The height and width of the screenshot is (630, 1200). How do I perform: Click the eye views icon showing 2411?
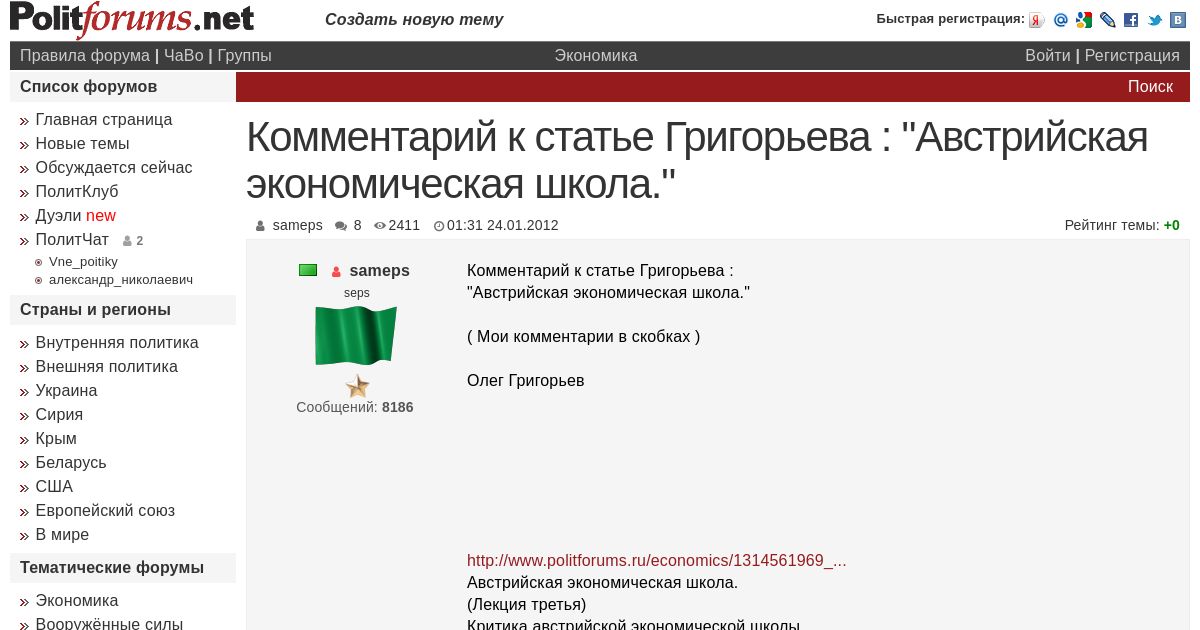point(380,226)
